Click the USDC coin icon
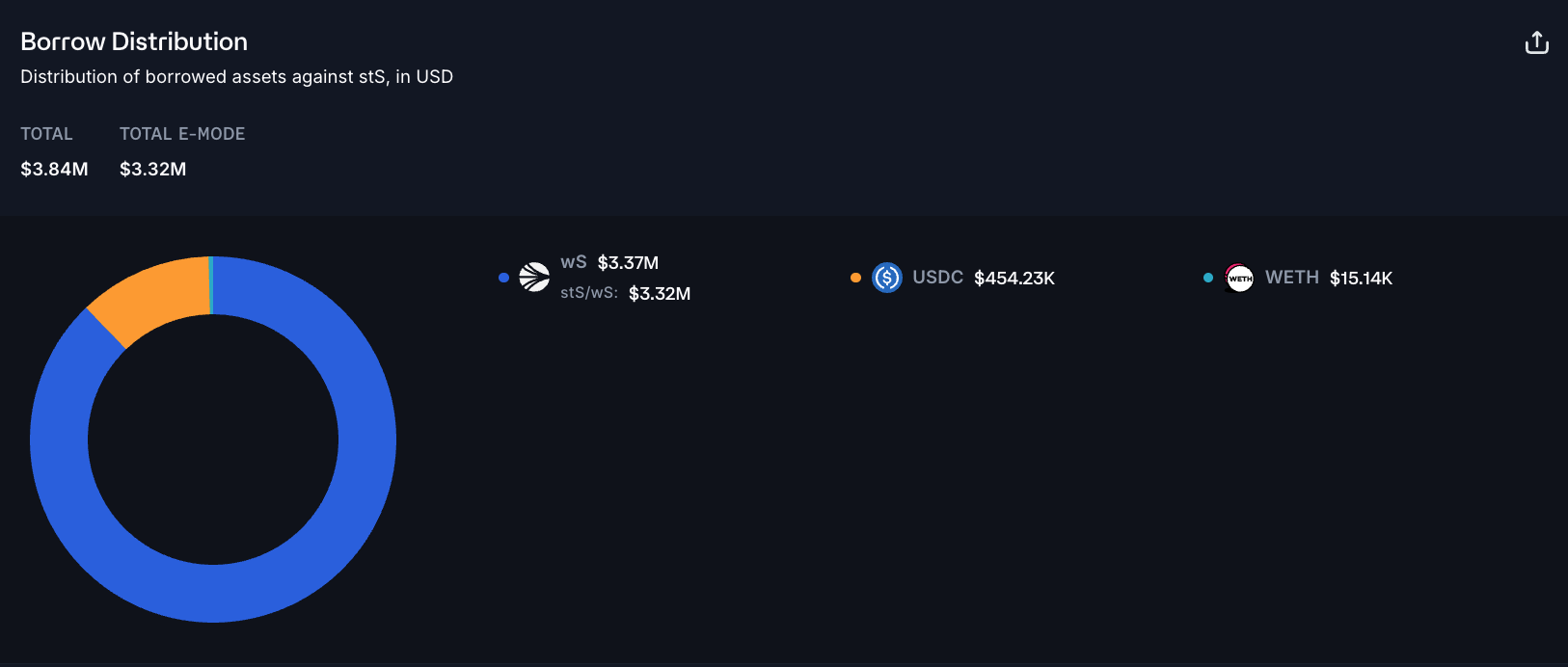1568x667 pixels. point(886,278)
